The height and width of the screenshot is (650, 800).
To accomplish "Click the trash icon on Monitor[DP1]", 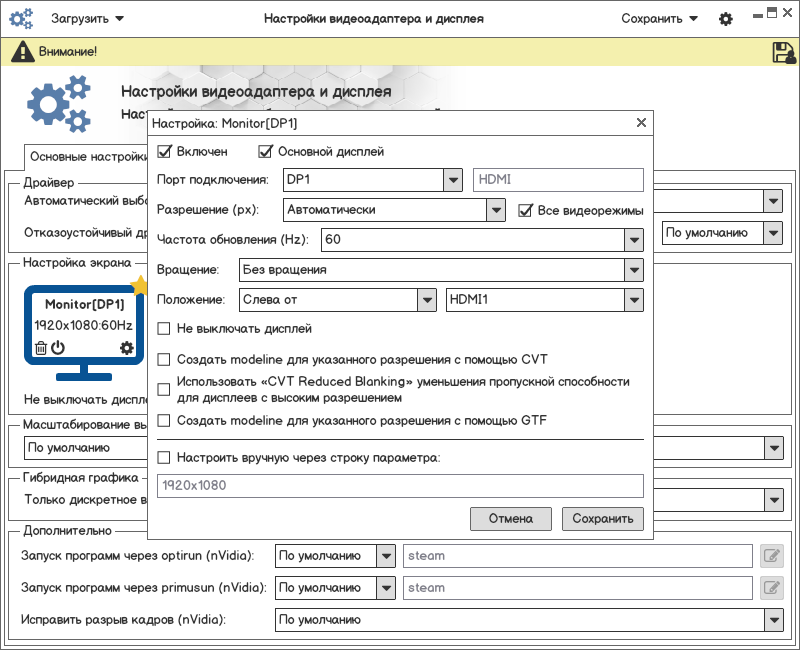I will 41,348.
